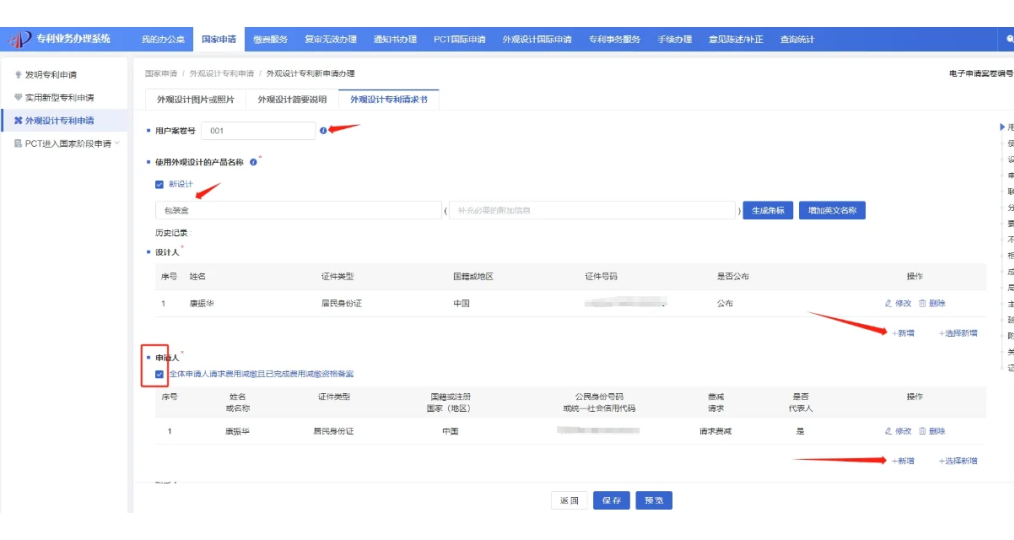Open 缴费服务 menu
This screenshot has width=1014, height=540.
coord(270,39)
